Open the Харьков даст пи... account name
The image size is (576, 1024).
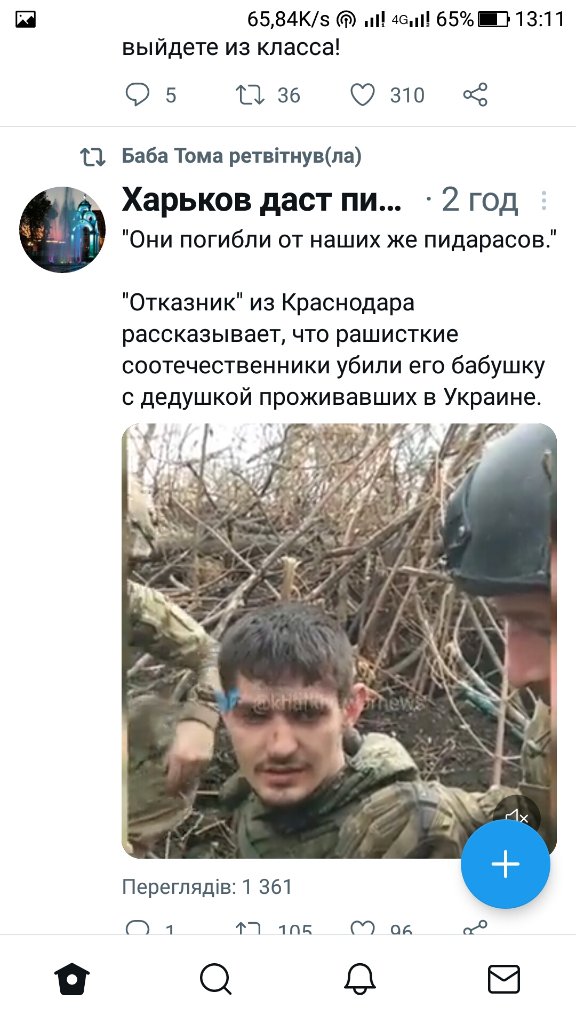point(262,200)
